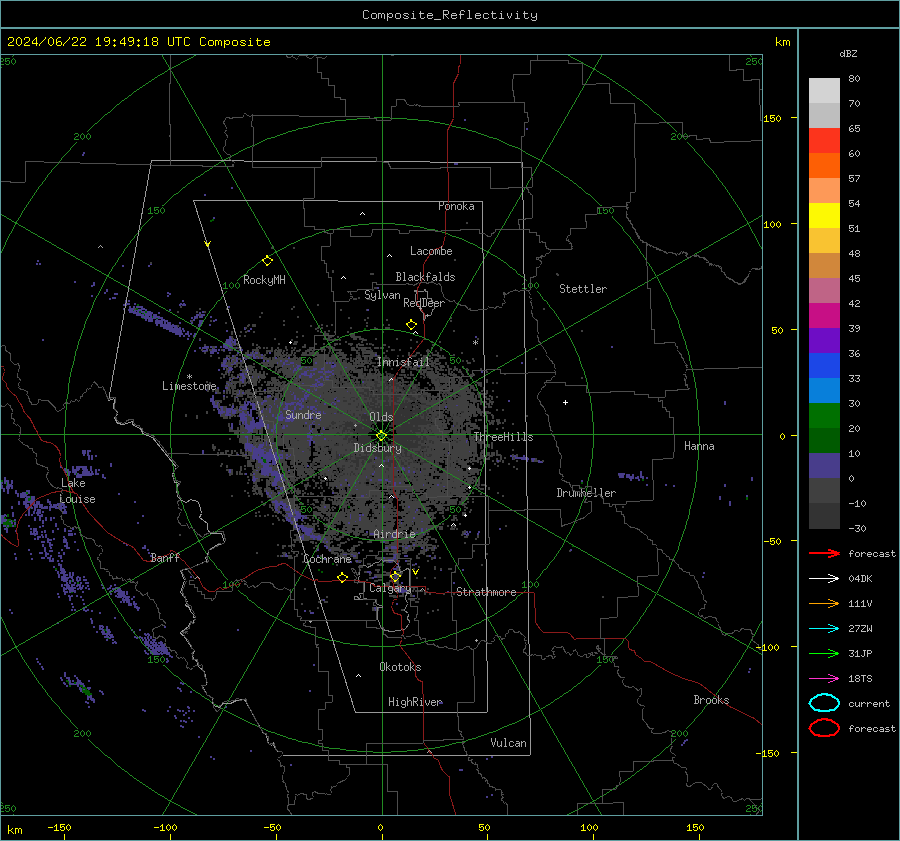Click the Ponoka city label
The image size is (900, 841).
pyautogui.click(x=456, y=206)
